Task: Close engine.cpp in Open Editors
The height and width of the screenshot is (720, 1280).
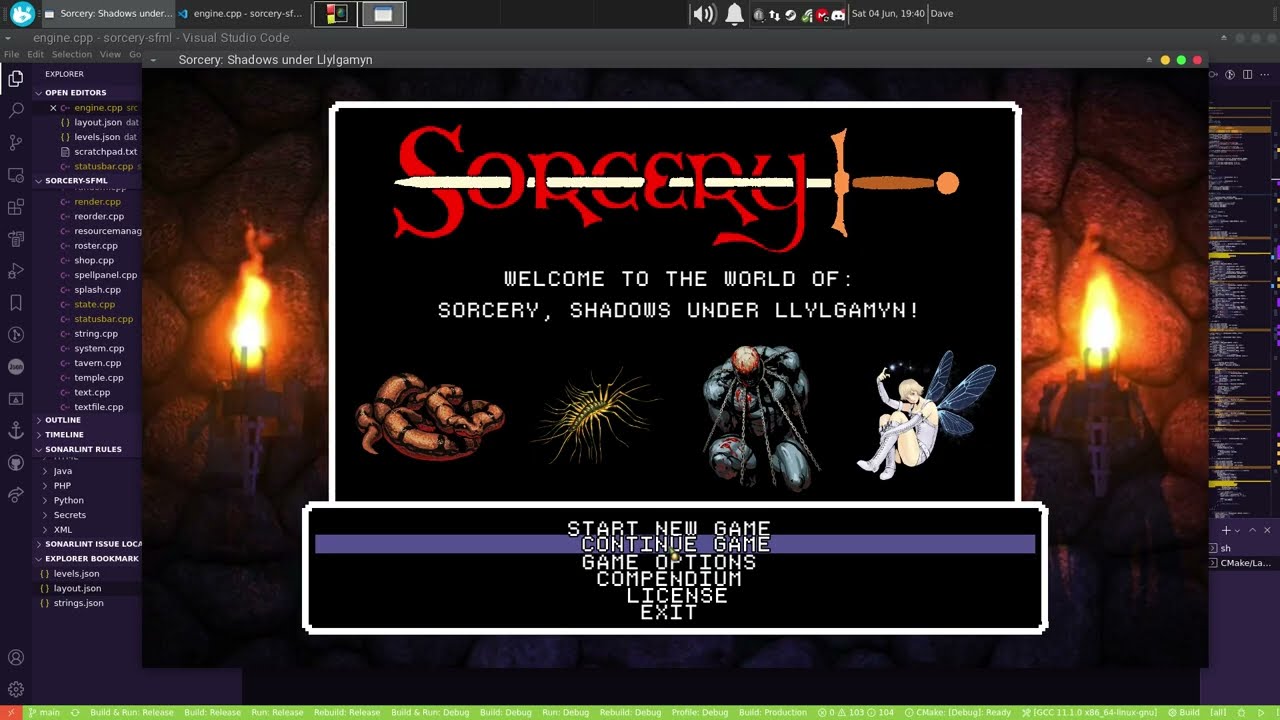Action: [53, 108]
